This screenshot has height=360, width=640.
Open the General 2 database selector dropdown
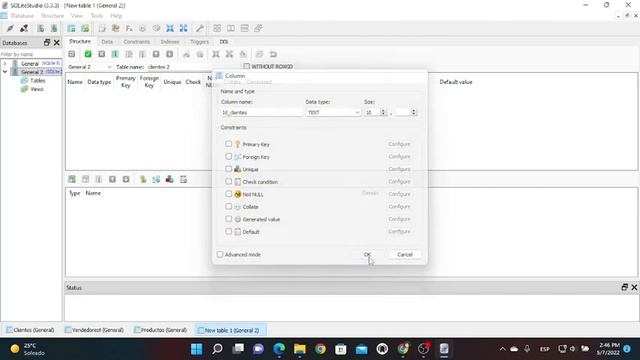point(89,67)
